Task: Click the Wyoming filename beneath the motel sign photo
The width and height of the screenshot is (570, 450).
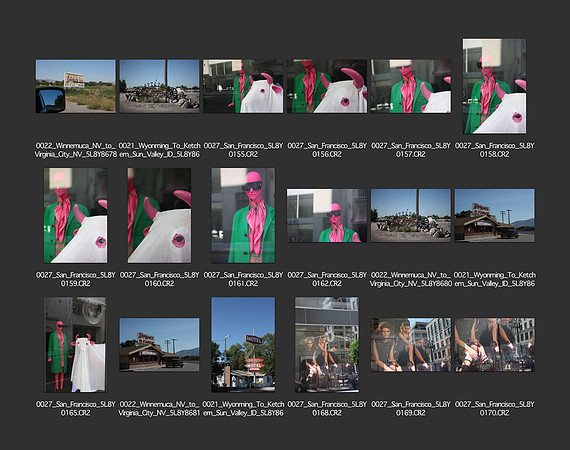Action: (243, 408)
